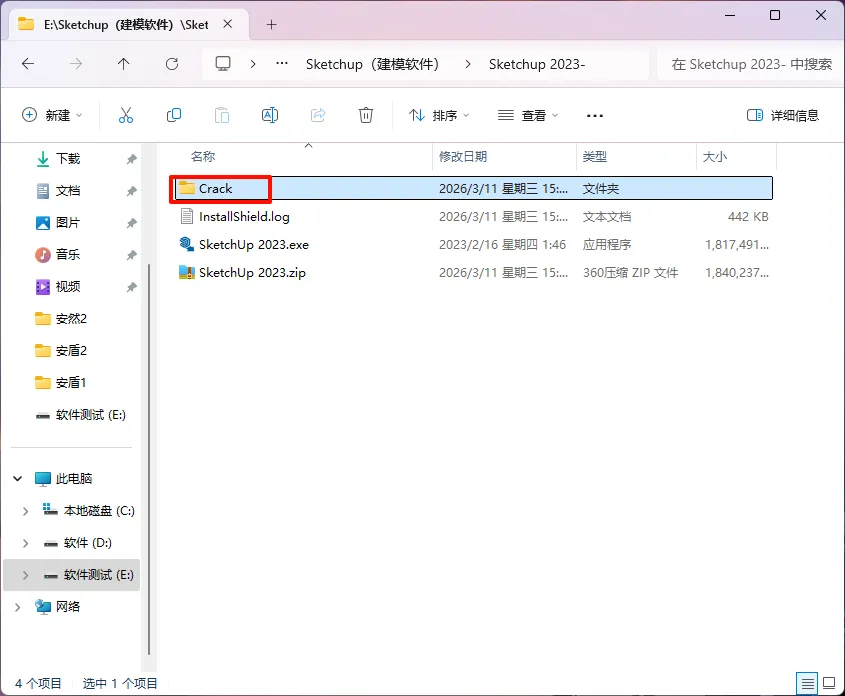Click SketchUp 2023.exe date 2023/2/16
845x696 pixels.
pos(502,245)
